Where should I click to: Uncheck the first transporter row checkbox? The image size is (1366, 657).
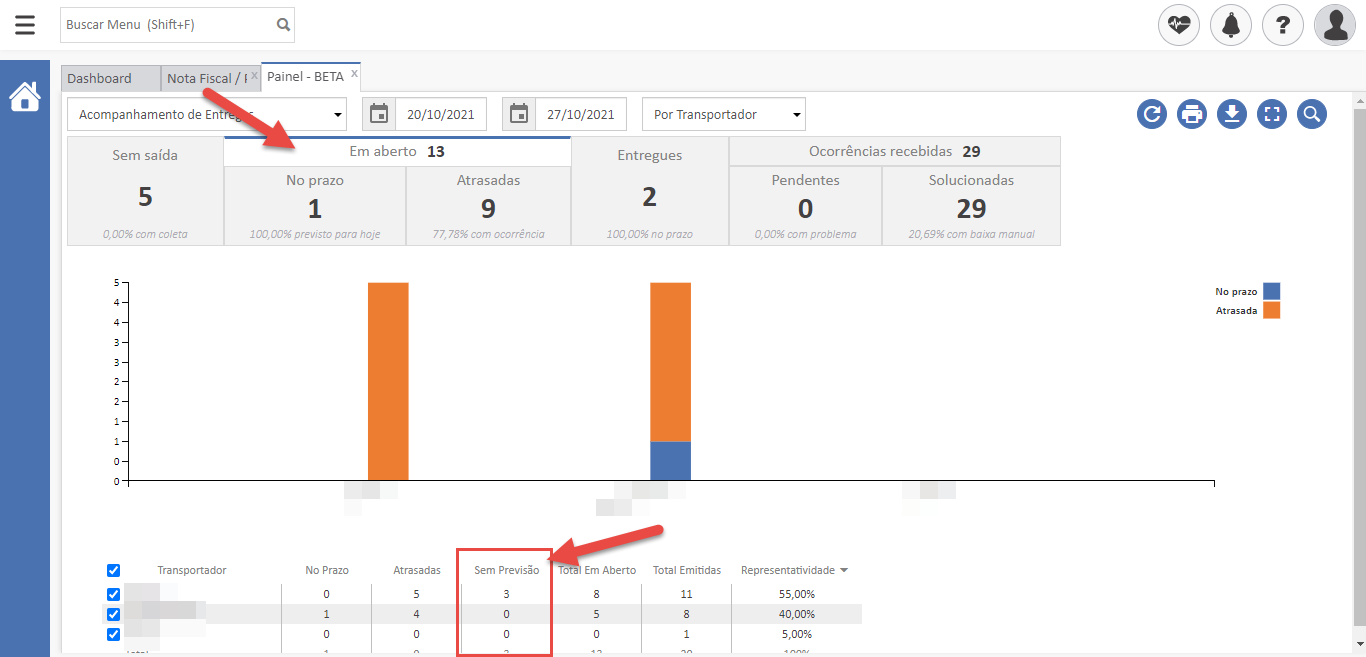point(113,594)
